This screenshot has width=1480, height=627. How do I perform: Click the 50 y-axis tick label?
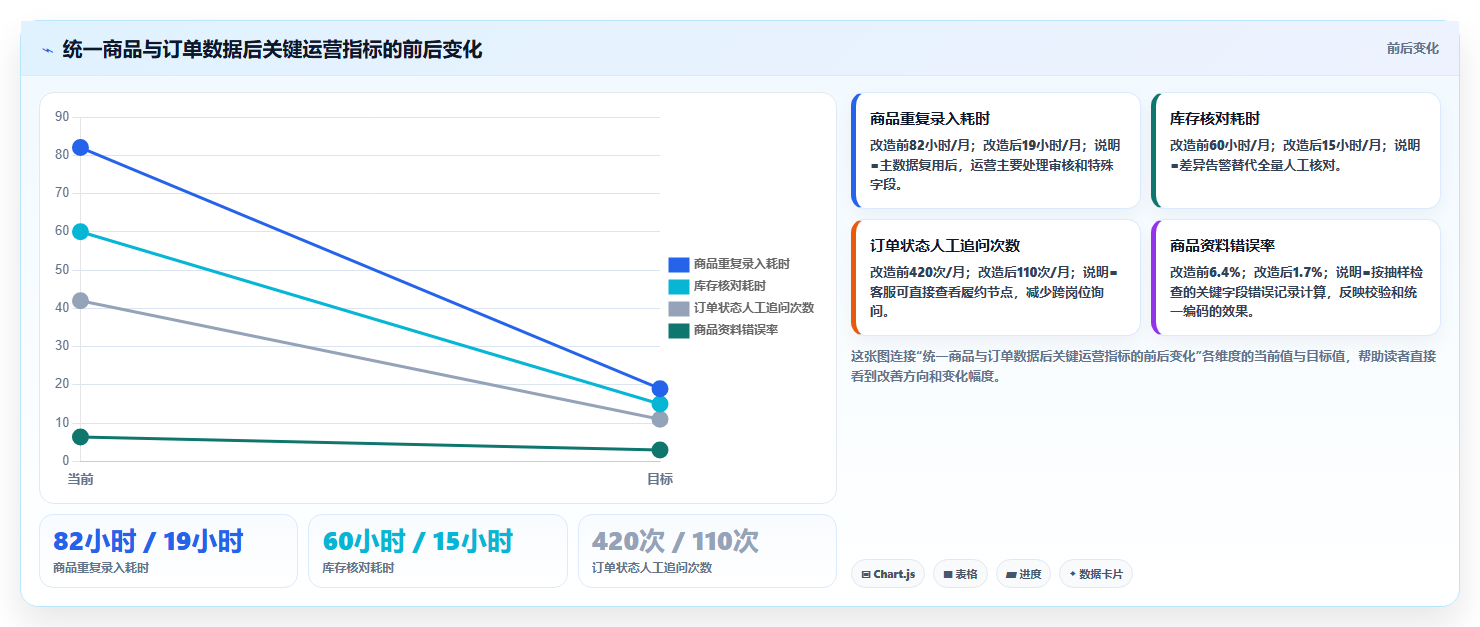coord(62,270)
